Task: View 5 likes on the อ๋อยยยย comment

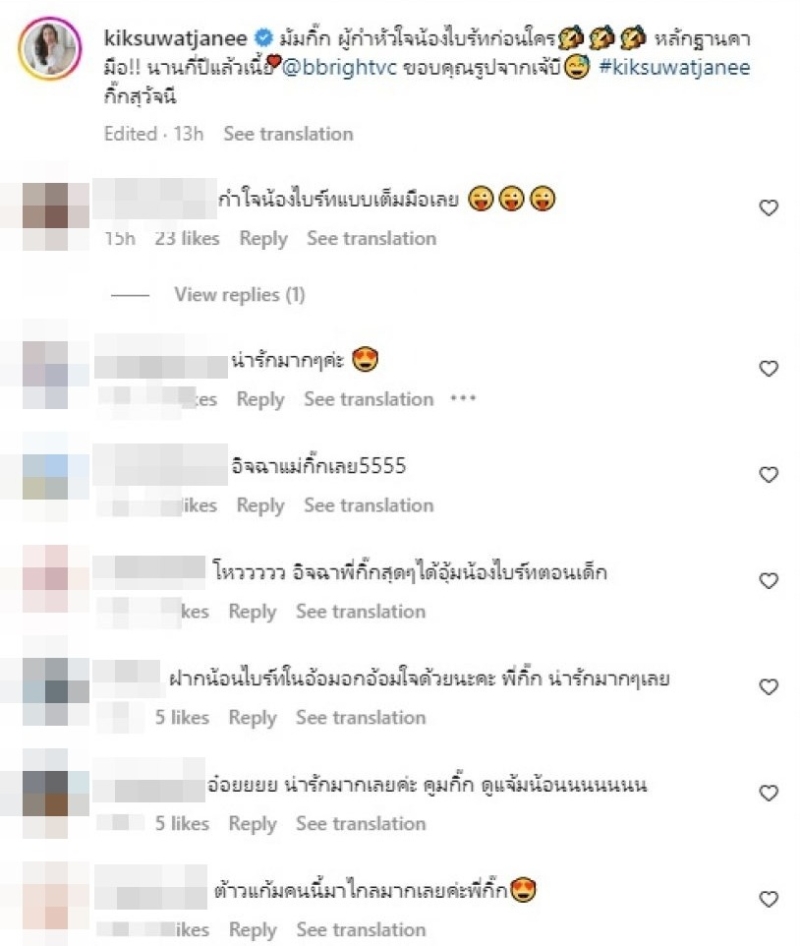Action: point(182,824)
